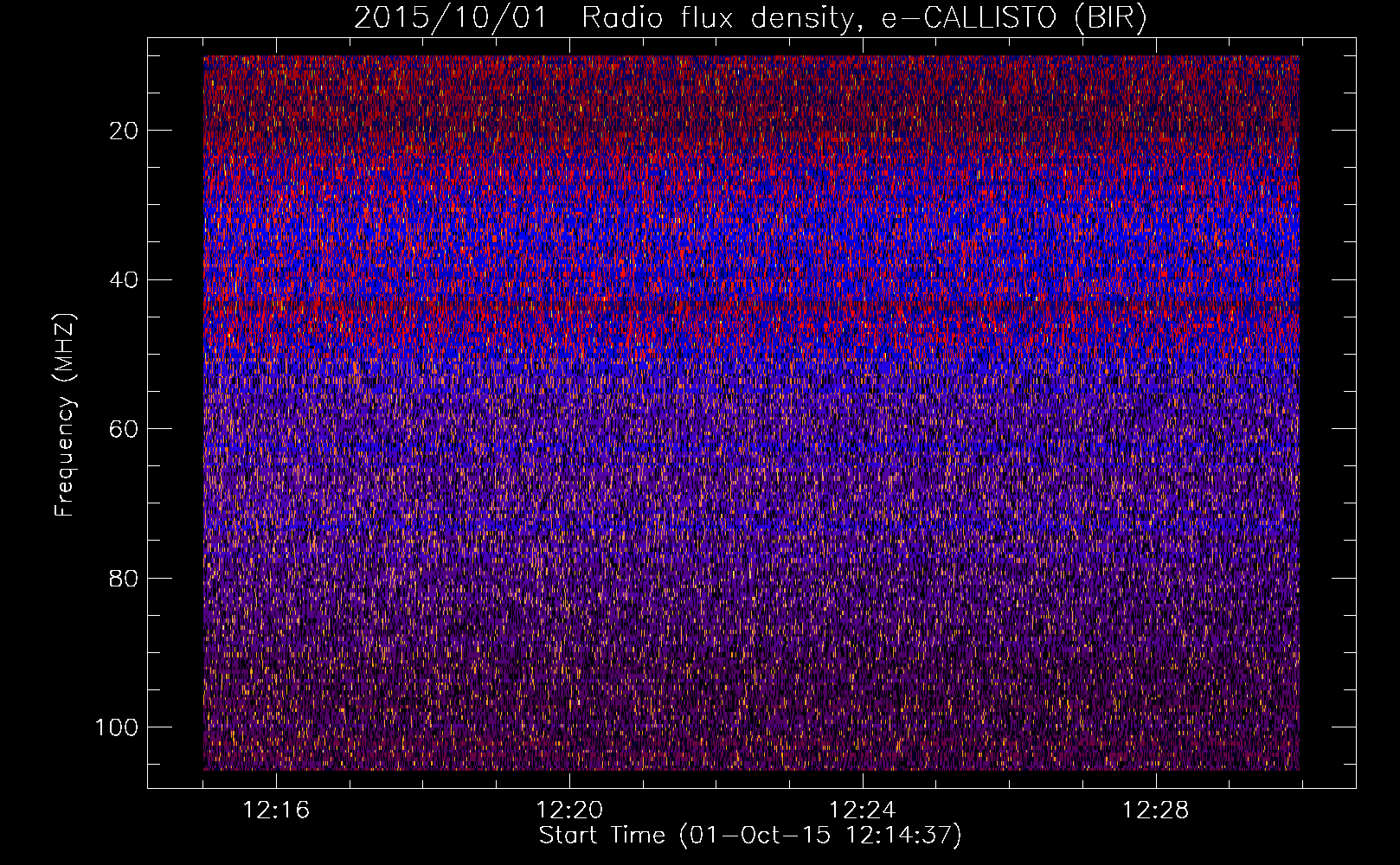Click the "20" frequency tick label
Screen dimensions: 1400x865
pos(125,131)
